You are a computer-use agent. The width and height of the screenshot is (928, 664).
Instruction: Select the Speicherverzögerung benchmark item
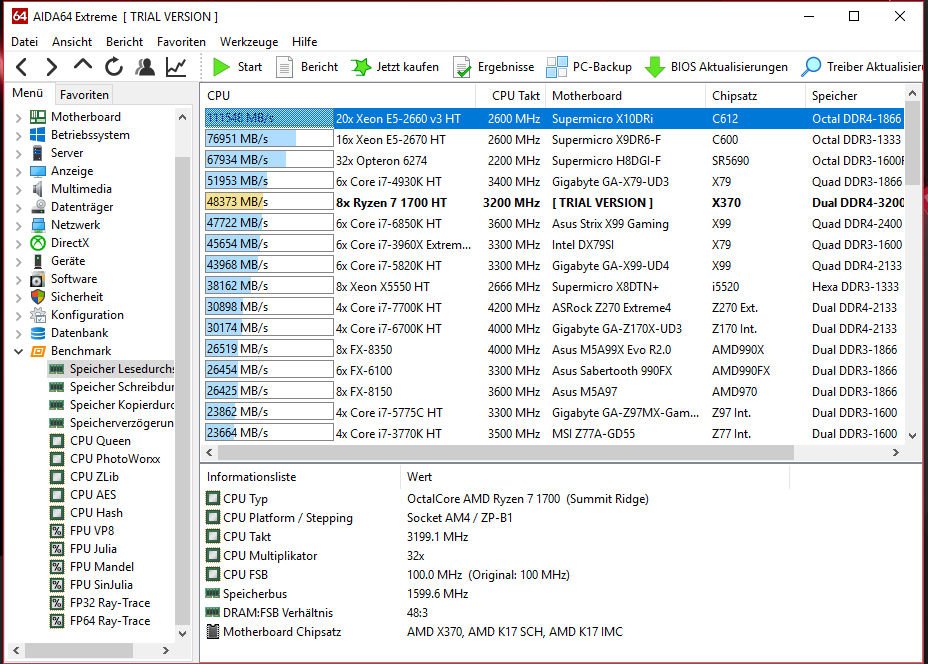pos(112,423)
